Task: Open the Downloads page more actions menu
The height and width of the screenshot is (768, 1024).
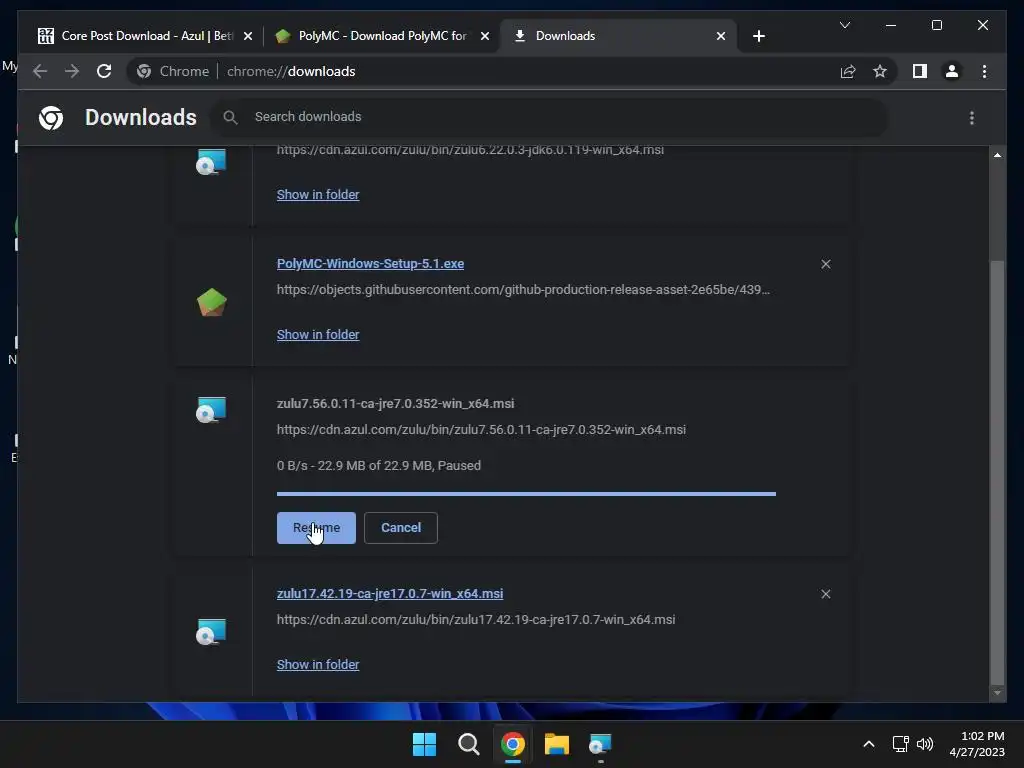Action: pyautogui.click(x=972, y=118)
